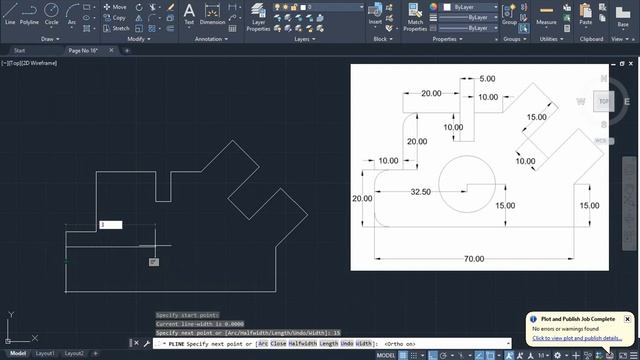Click the Fillet tool icon
640x360 pixels.
pos(152,18)
